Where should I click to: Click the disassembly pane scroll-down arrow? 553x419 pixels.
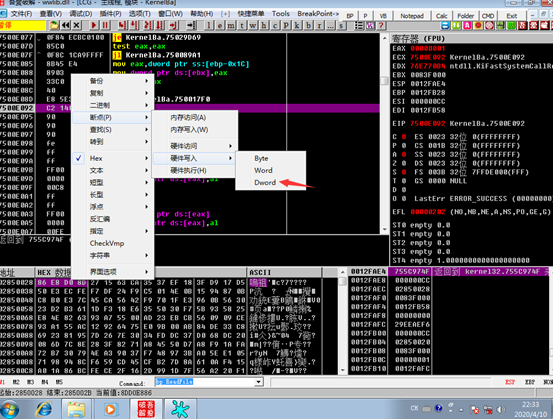click(x=384, y=230)
